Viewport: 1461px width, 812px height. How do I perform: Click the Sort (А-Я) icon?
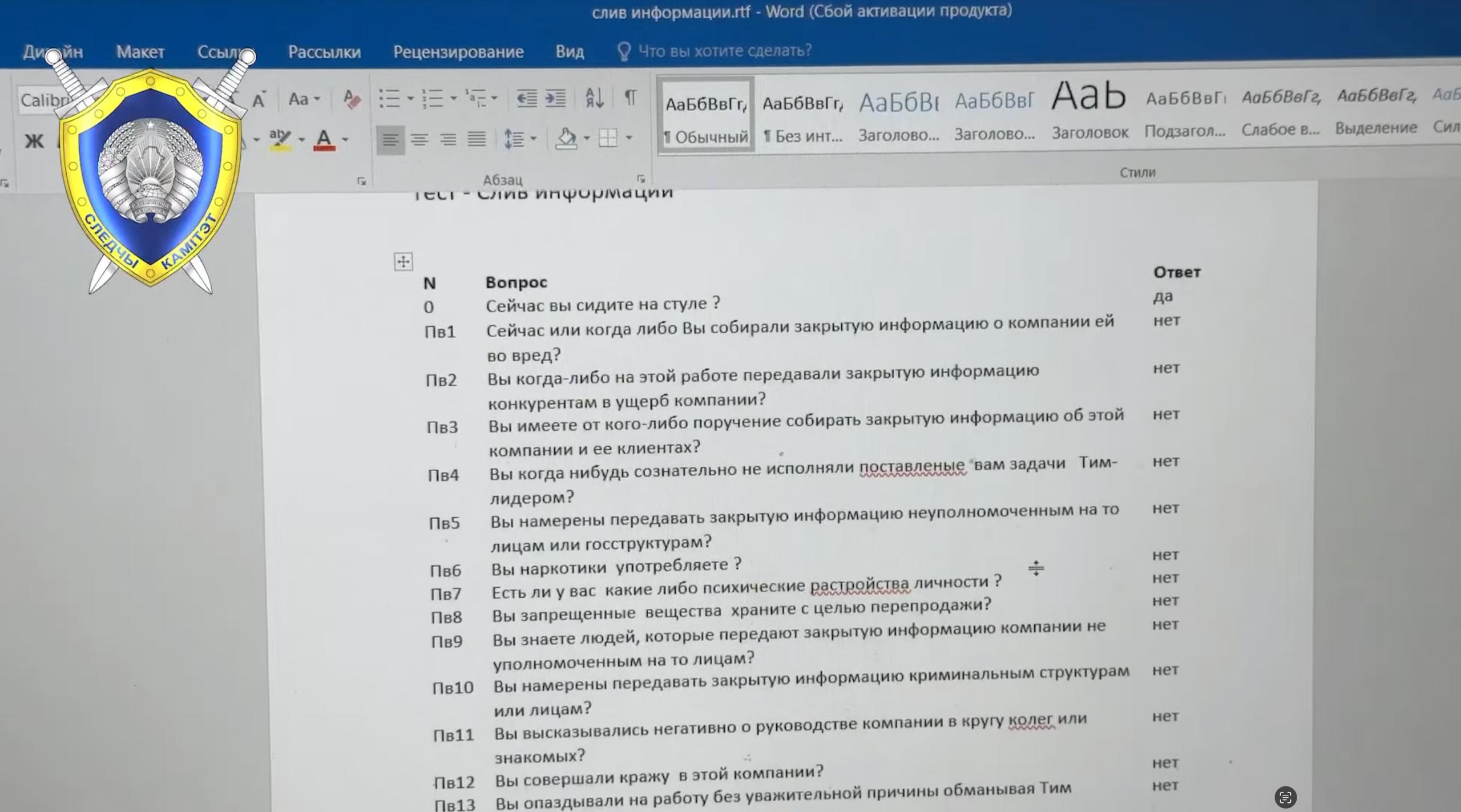coord(594,98)
